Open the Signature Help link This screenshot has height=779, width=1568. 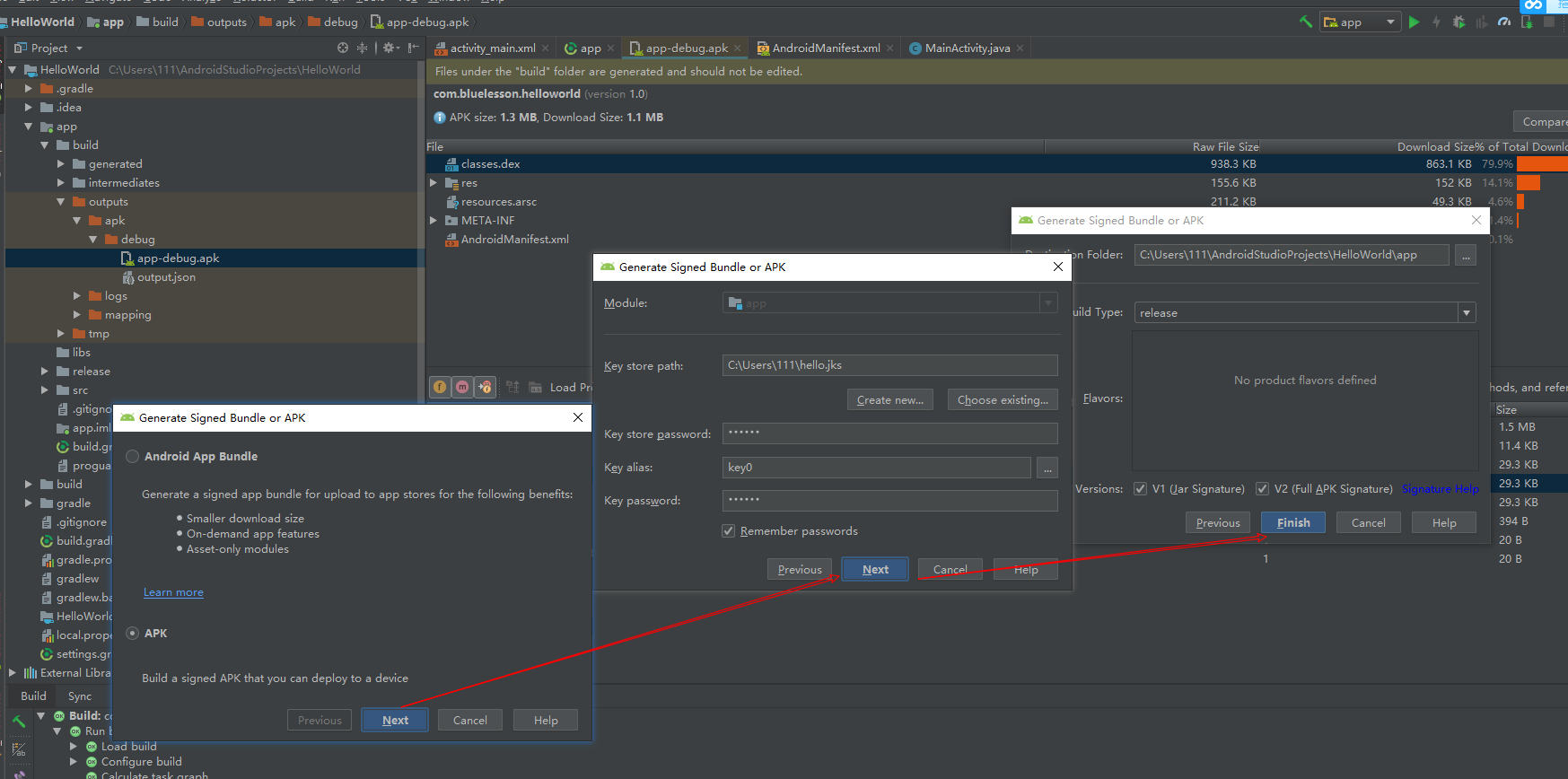point(1441,489)
